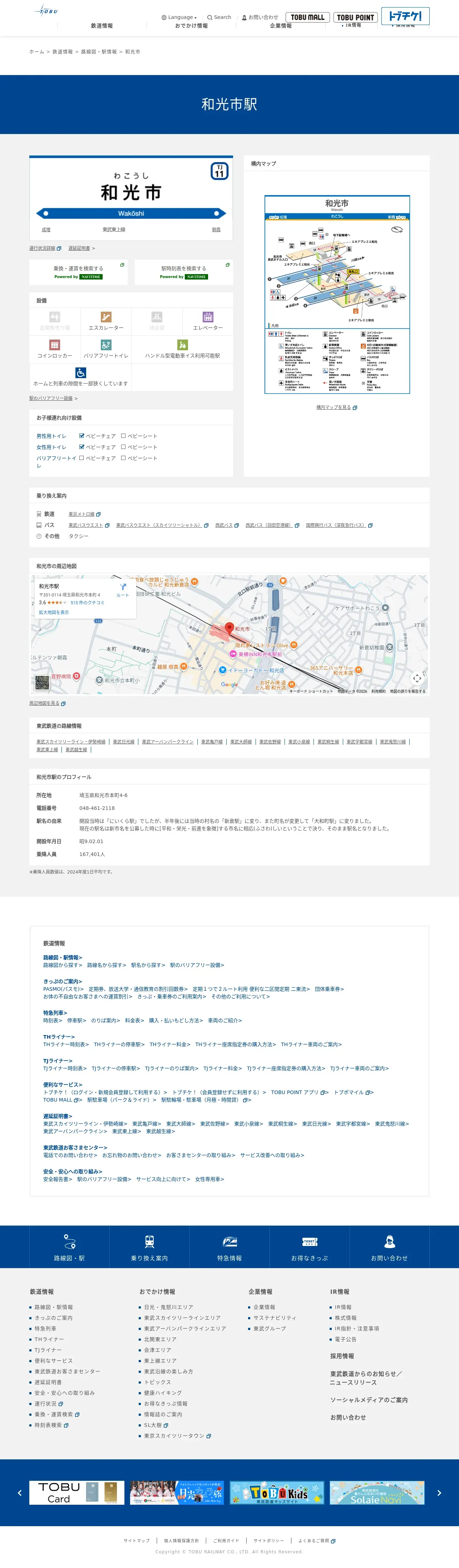Open the TOBU Card banner
The width and height of the screenshot is (459, 1568).
tap(77, 1493)
